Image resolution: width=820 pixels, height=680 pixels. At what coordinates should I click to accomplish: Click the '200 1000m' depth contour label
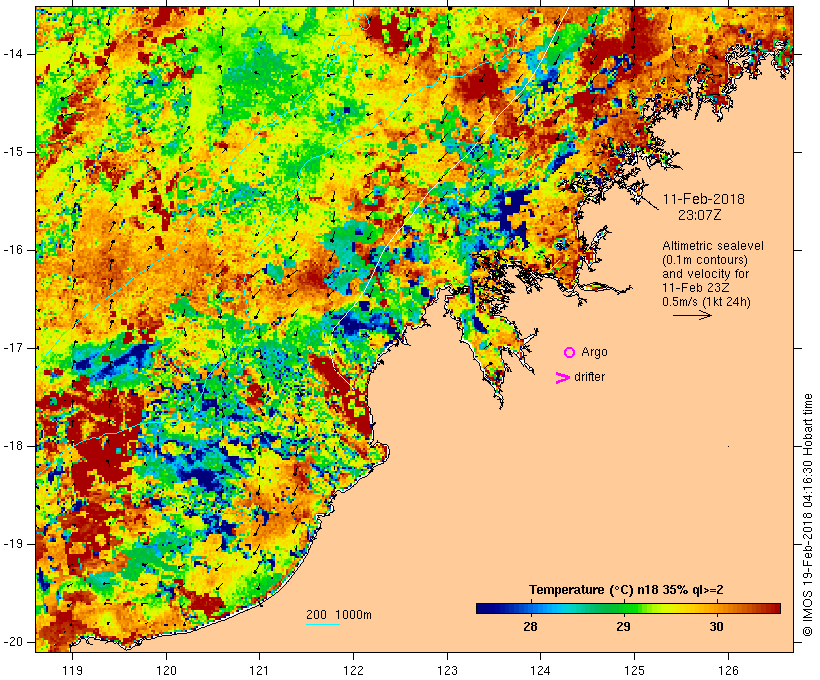coord(339,615)
